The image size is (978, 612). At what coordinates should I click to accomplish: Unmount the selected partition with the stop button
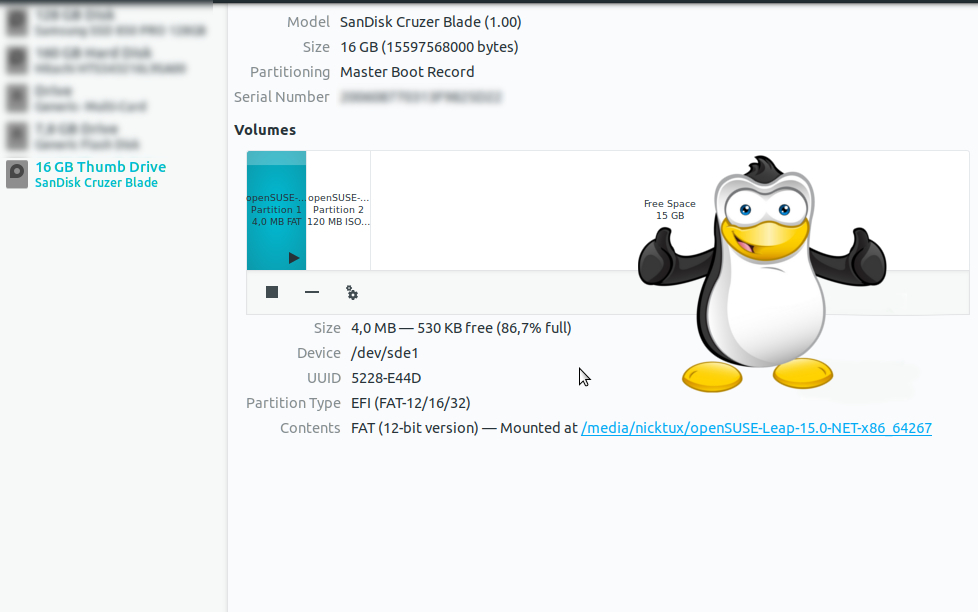click(272, 292)
